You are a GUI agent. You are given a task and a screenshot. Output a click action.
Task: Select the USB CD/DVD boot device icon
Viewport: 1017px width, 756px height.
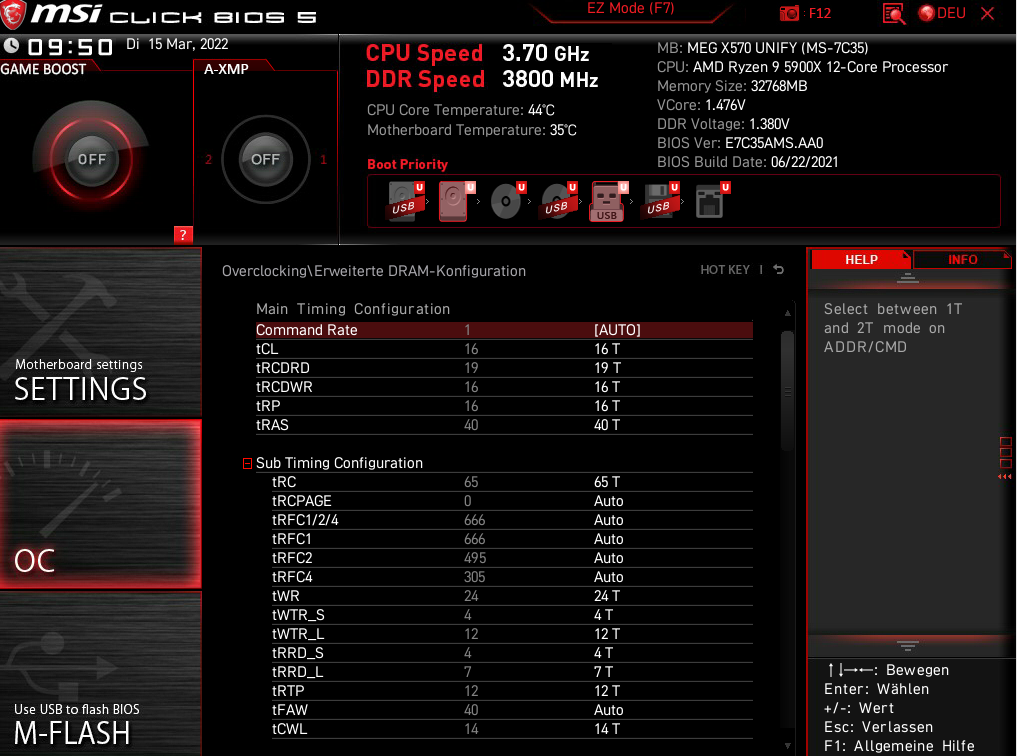pos(558,201)
